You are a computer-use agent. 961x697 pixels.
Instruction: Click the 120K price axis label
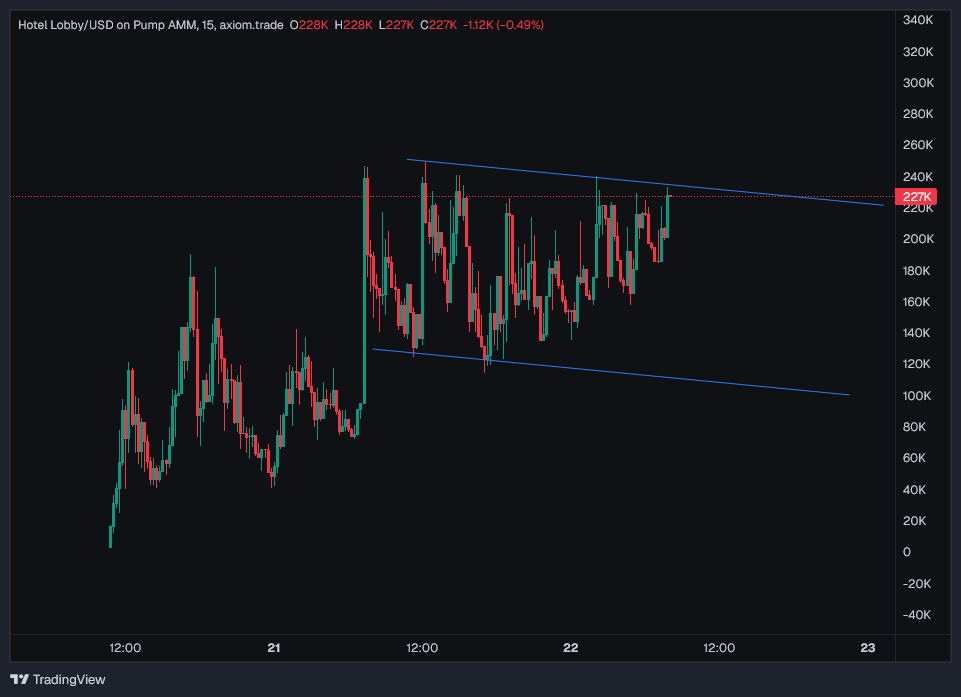pos(916,364)
